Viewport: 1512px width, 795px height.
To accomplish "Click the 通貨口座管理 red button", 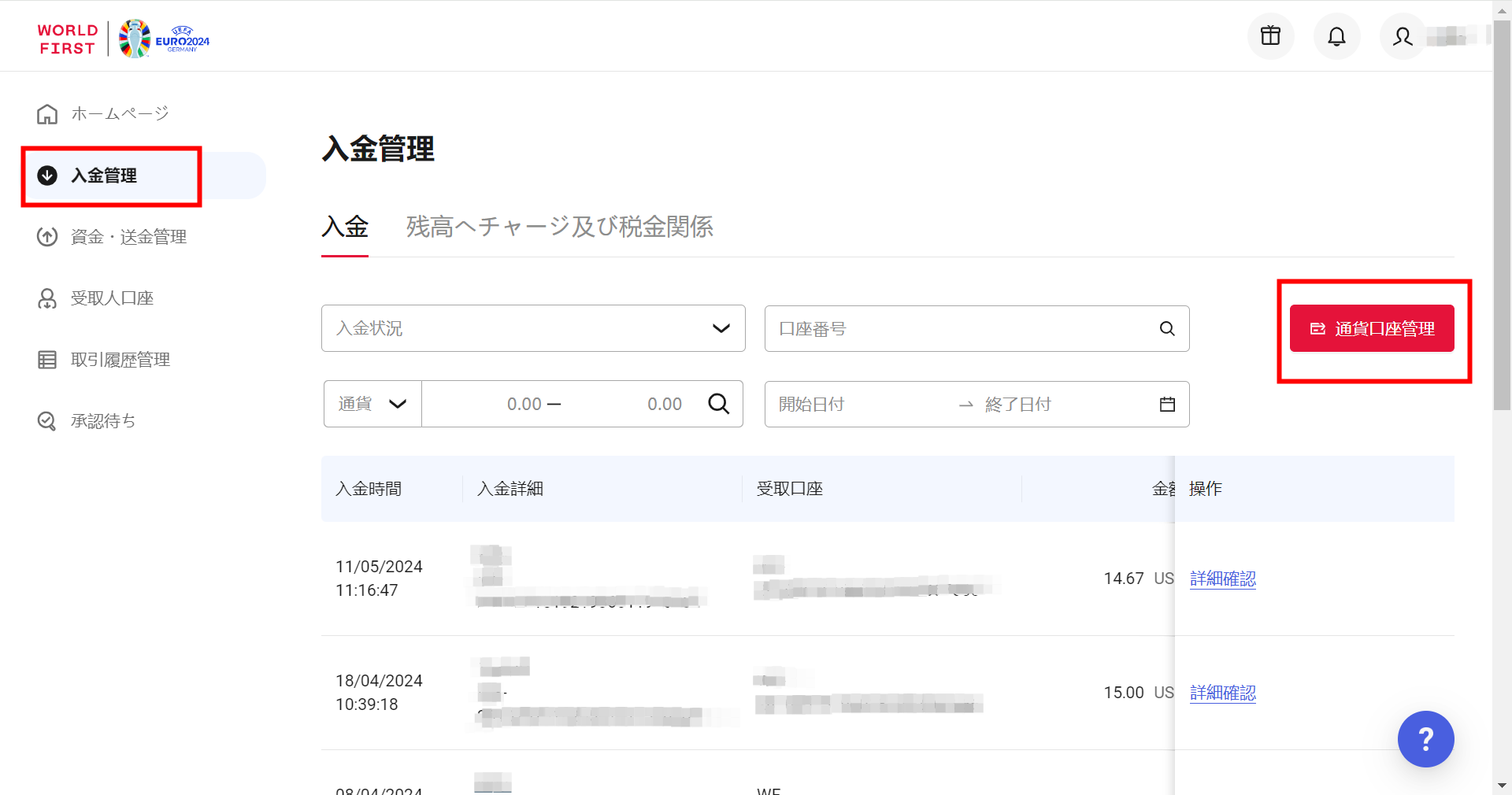I will [x=1372, y=328].
